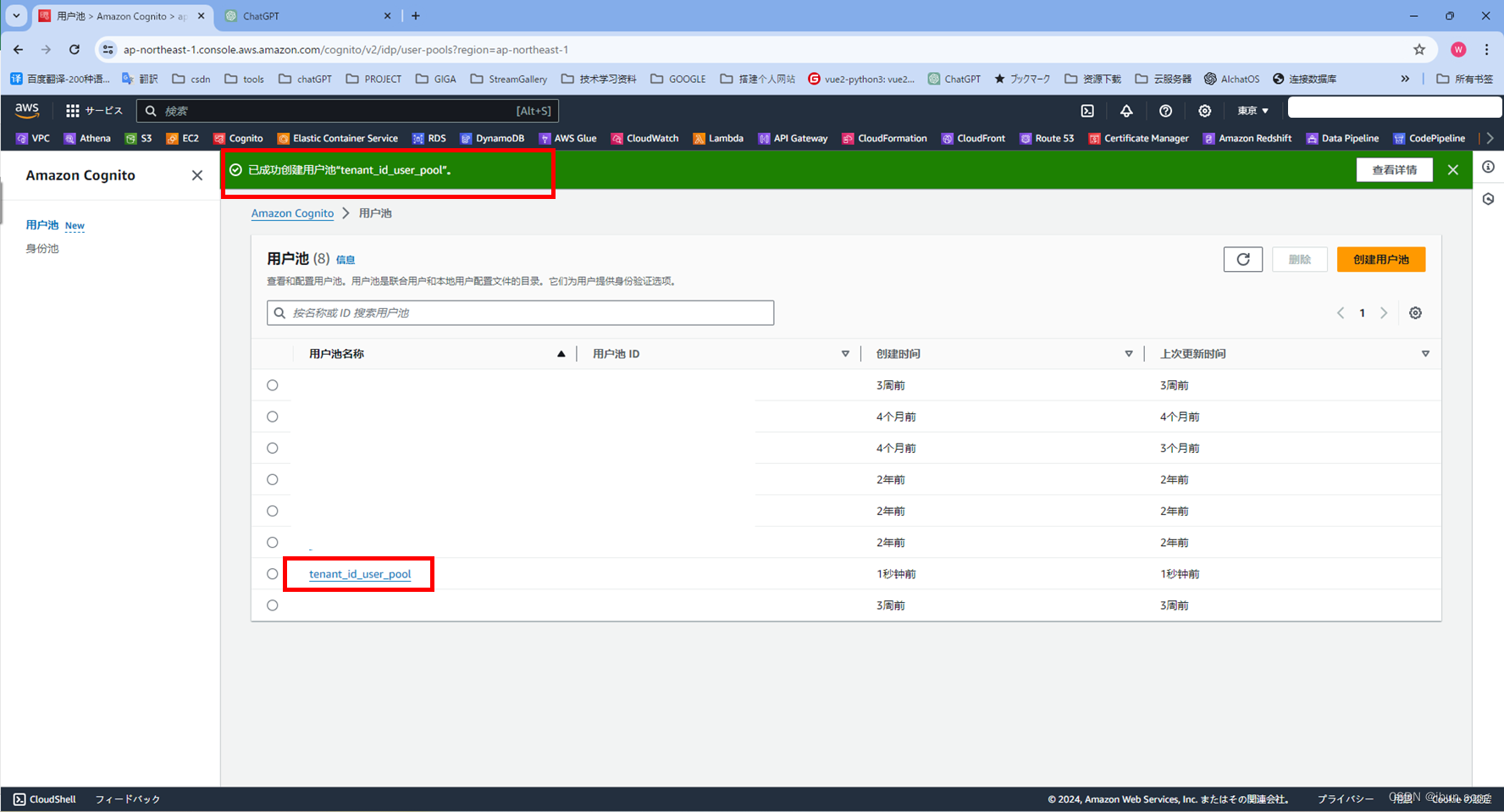The width and height of the screenshot is (1504, 812).
Task: Click the AWS logo home icon
Action: pyautogui.click(x=27, y=110)
